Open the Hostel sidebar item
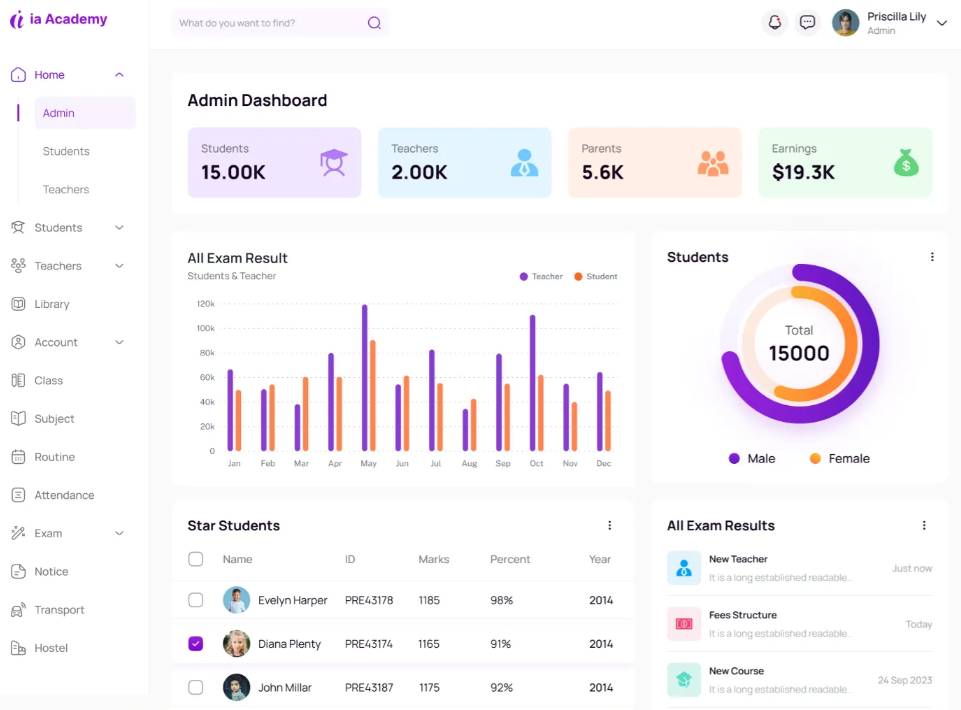The width and height of the screenshot is (961, 710). click(50, 648)
